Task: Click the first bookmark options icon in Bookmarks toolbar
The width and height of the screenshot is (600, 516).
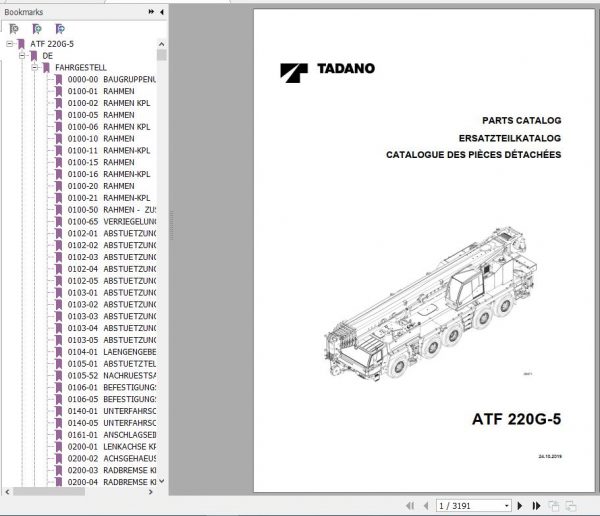Action: coord(14,29)
